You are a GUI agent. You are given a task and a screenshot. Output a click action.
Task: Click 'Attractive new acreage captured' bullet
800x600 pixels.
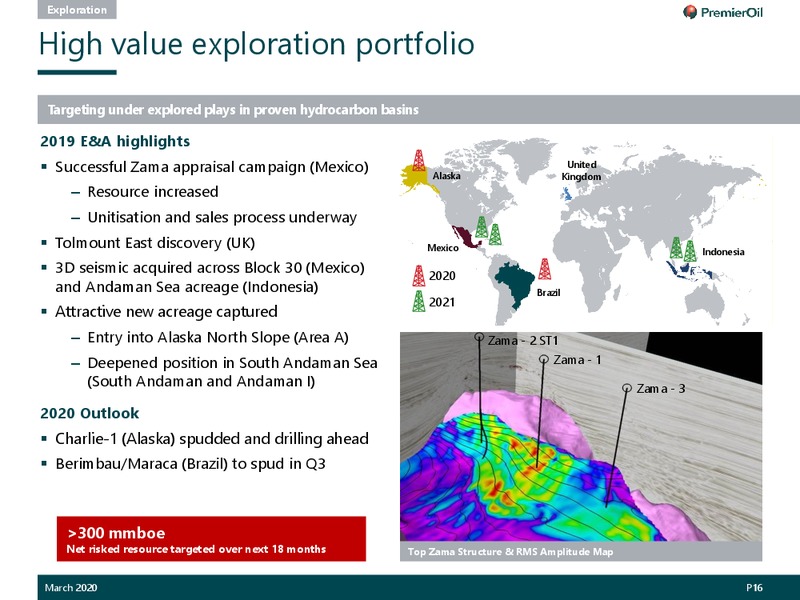click(166, 312)
